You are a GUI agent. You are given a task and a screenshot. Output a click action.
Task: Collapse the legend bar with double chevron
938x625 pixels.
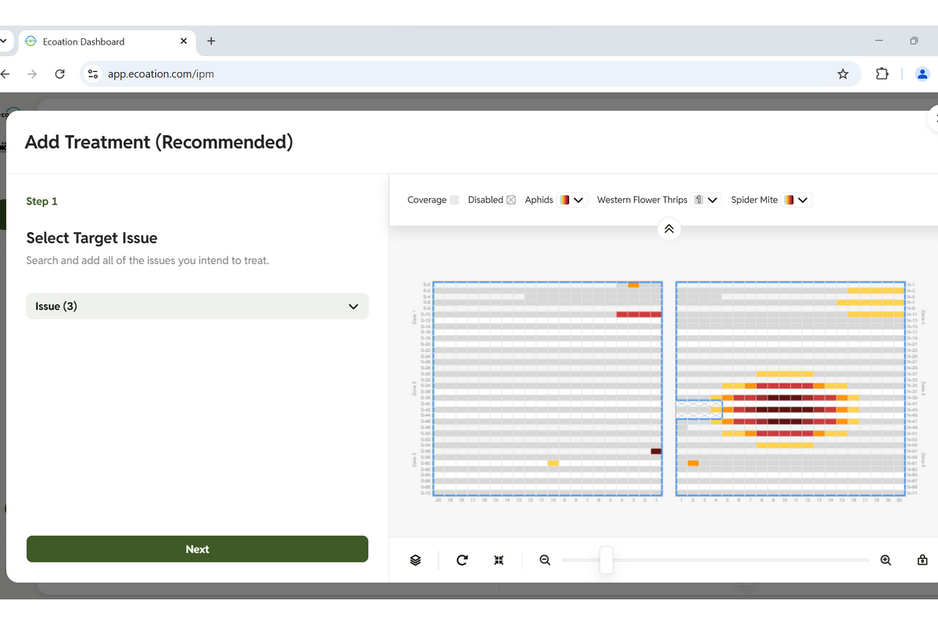tap(669, 229)
